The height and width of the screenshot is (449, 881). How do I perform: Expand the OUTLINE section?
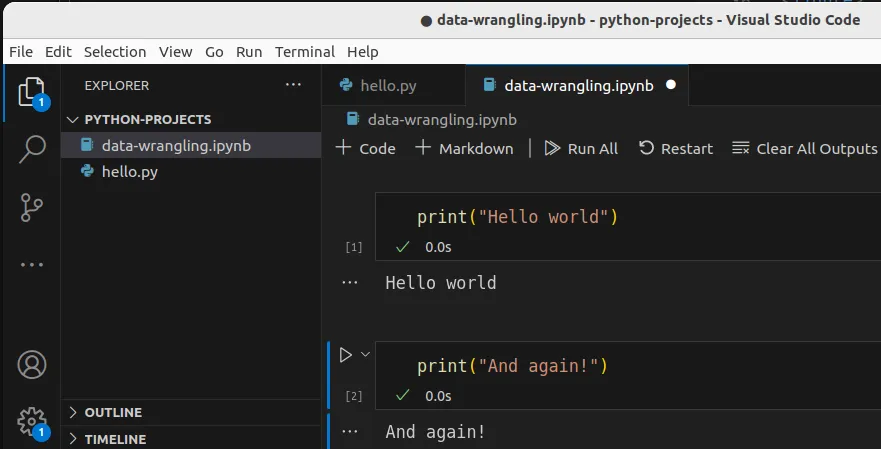(112, 412)
